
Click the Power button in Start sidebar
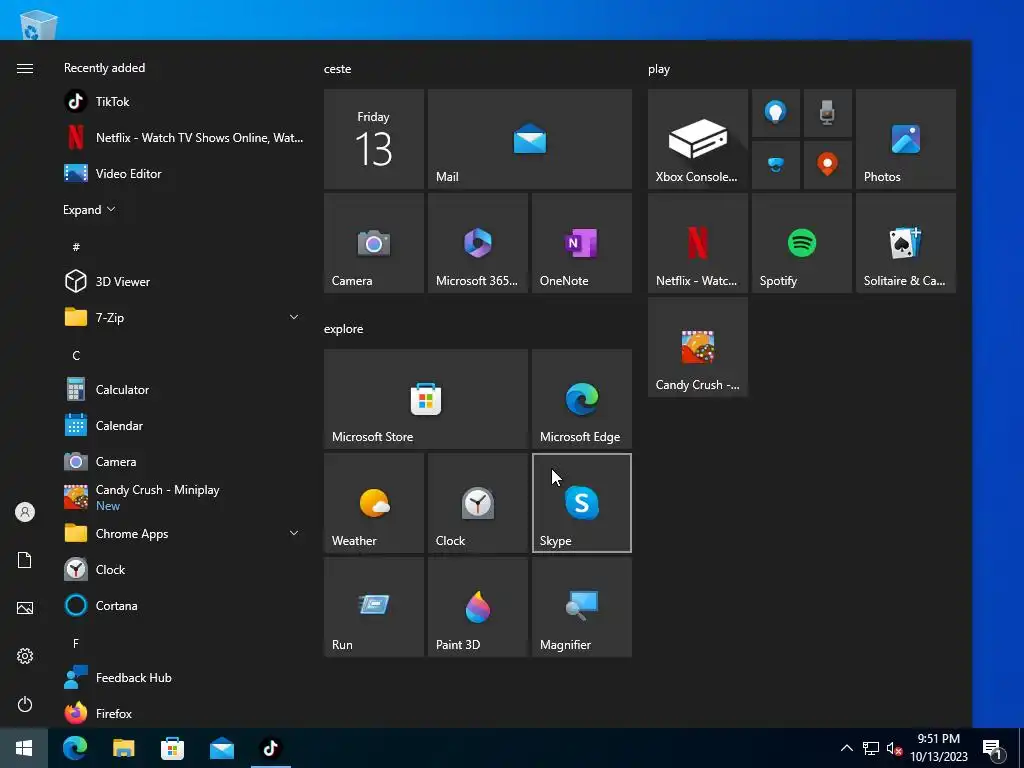[25, 704]
